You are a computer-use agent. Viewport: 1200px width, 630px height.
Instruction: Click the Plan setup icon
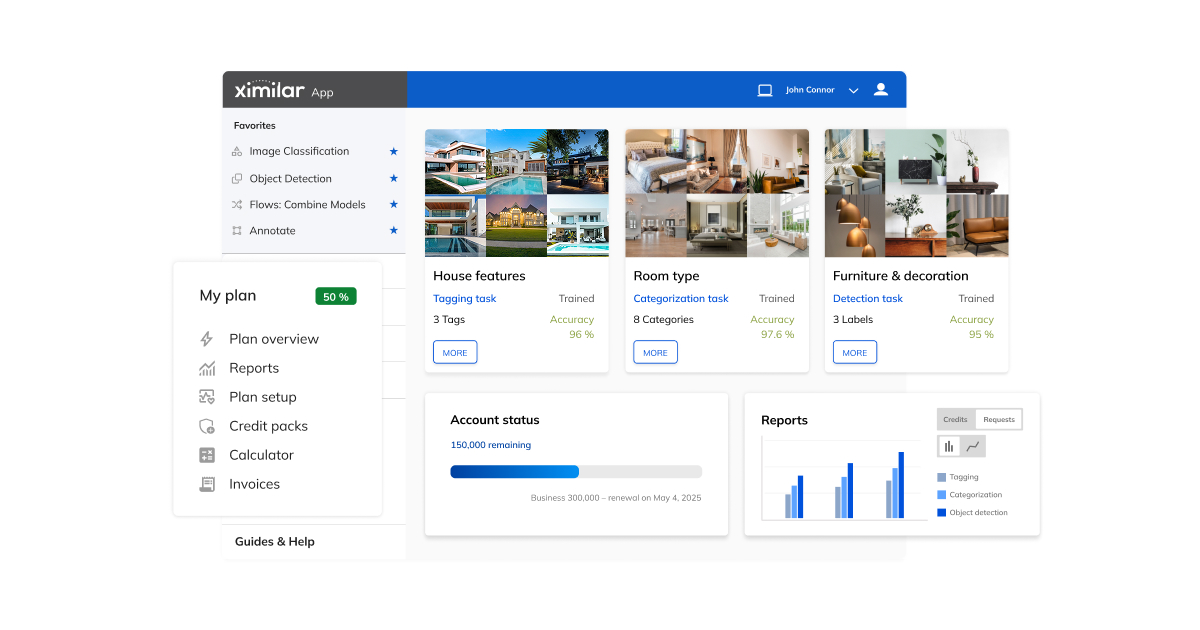click(x=207, y=397)
